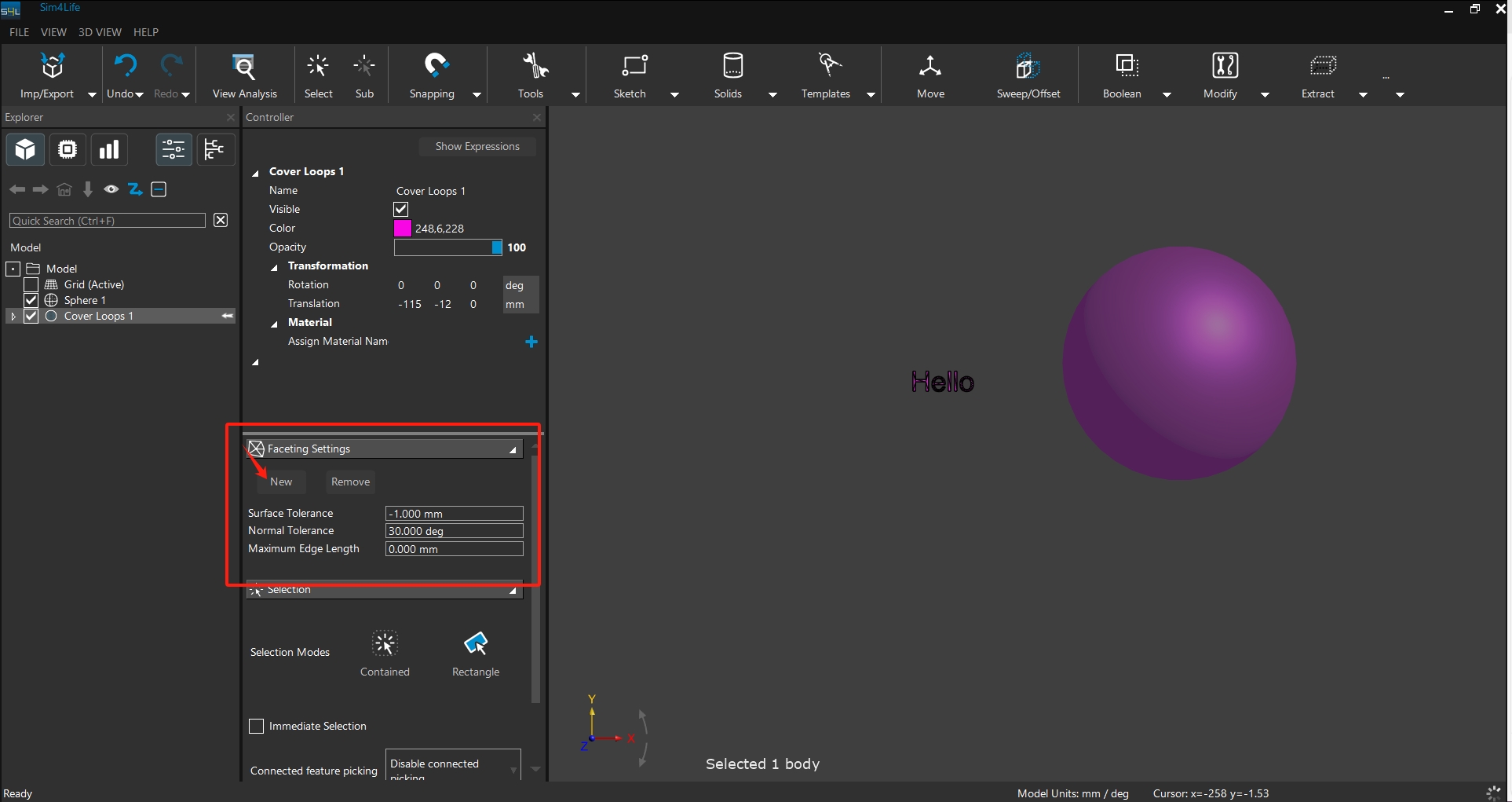The height and width of the screenshot is (802, 1512).
Task: Activate the Snapping magnet tool
Action: tap(435, 67)
